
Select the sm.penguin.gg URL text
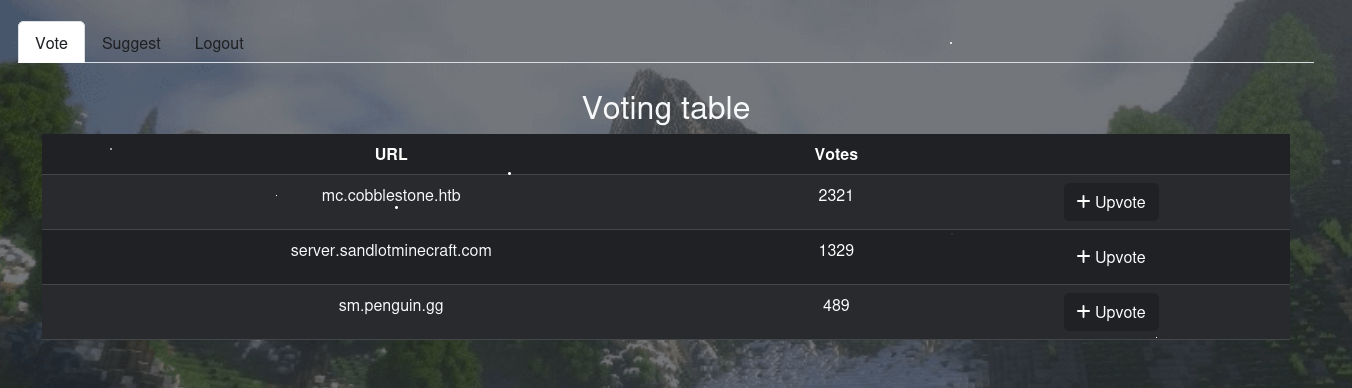click(391, 306)
